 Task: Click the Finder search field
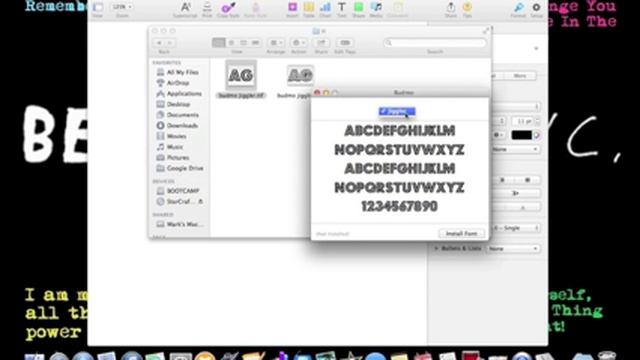(x=435, y=43)
